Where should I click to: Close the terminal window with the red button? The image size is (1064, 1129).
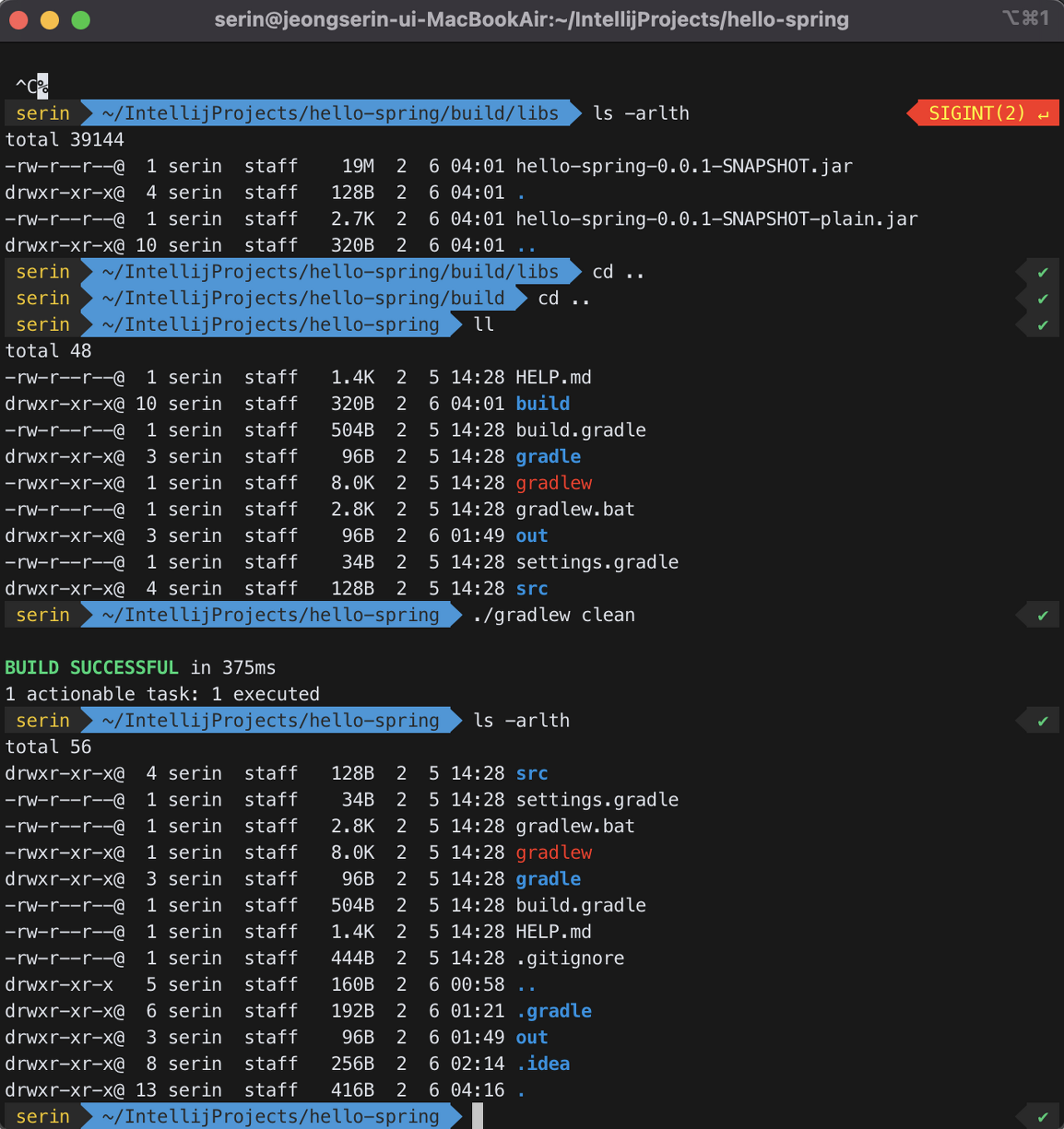coord(18,20)
